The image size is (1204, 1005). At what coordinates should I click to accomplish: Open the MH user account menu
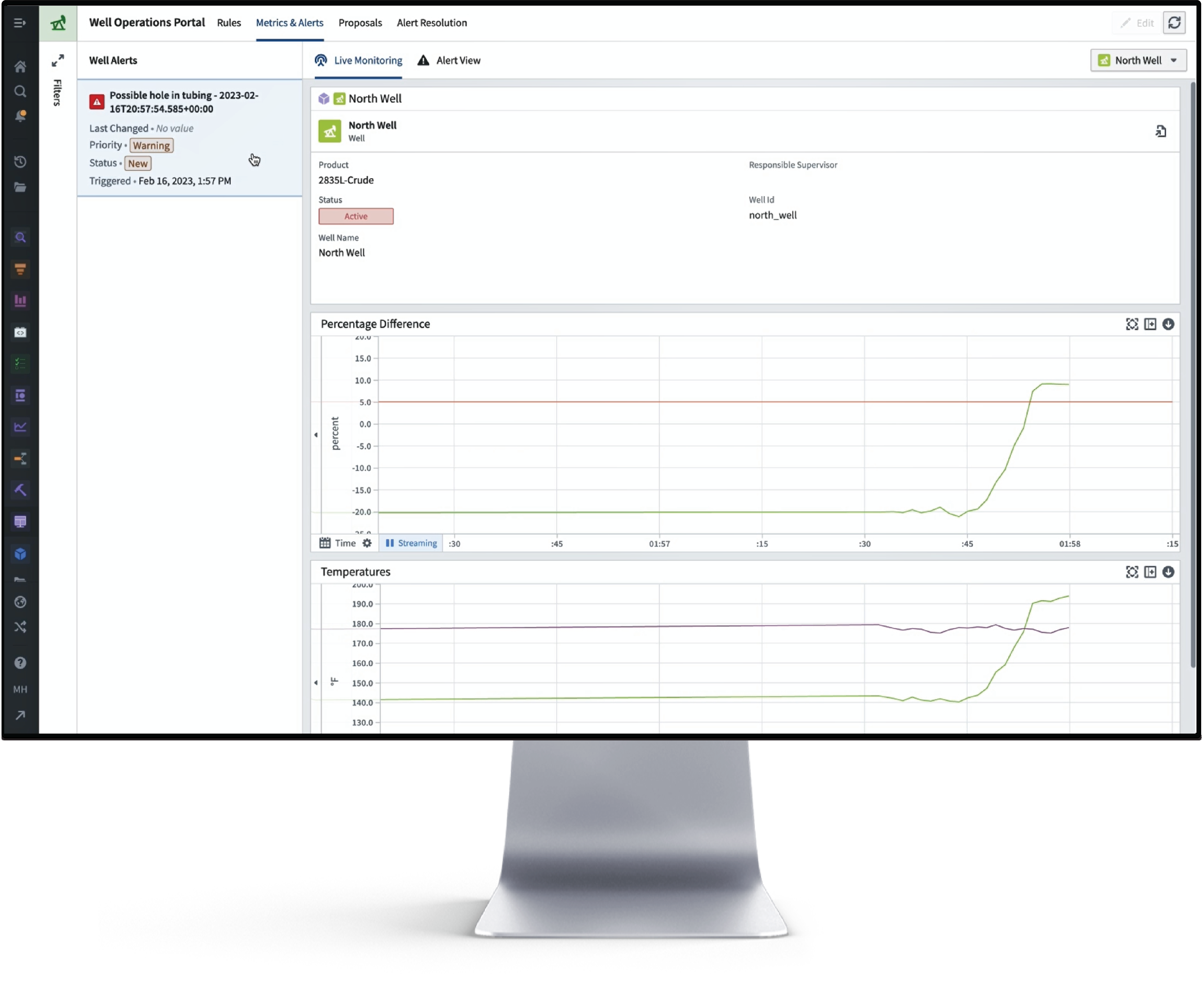click(20, 690)
